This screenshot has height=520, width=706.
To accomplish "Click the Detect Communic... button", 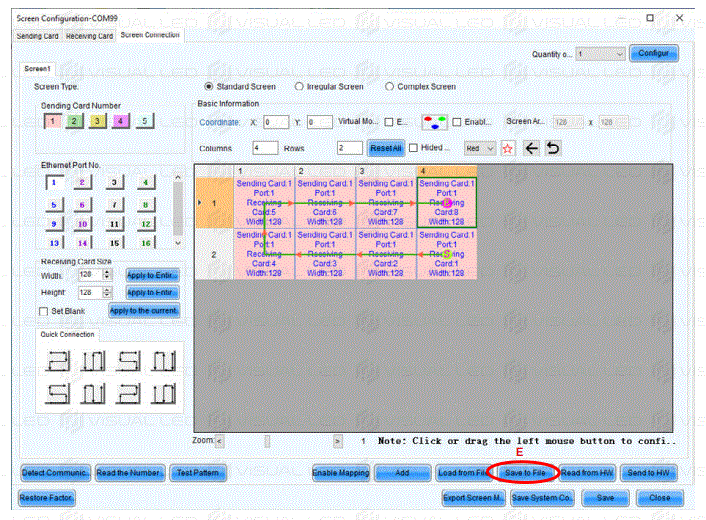I will click(55, 473).
